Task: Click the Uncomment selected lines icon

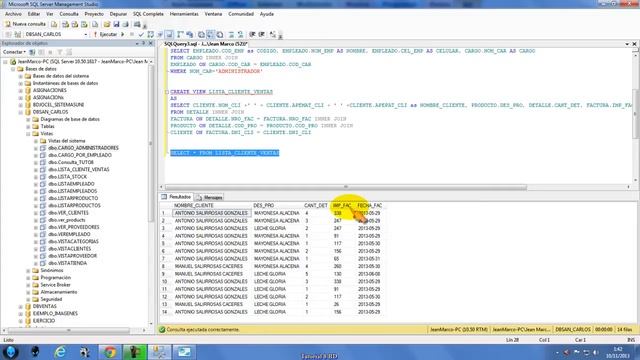Action: [240, 35]
